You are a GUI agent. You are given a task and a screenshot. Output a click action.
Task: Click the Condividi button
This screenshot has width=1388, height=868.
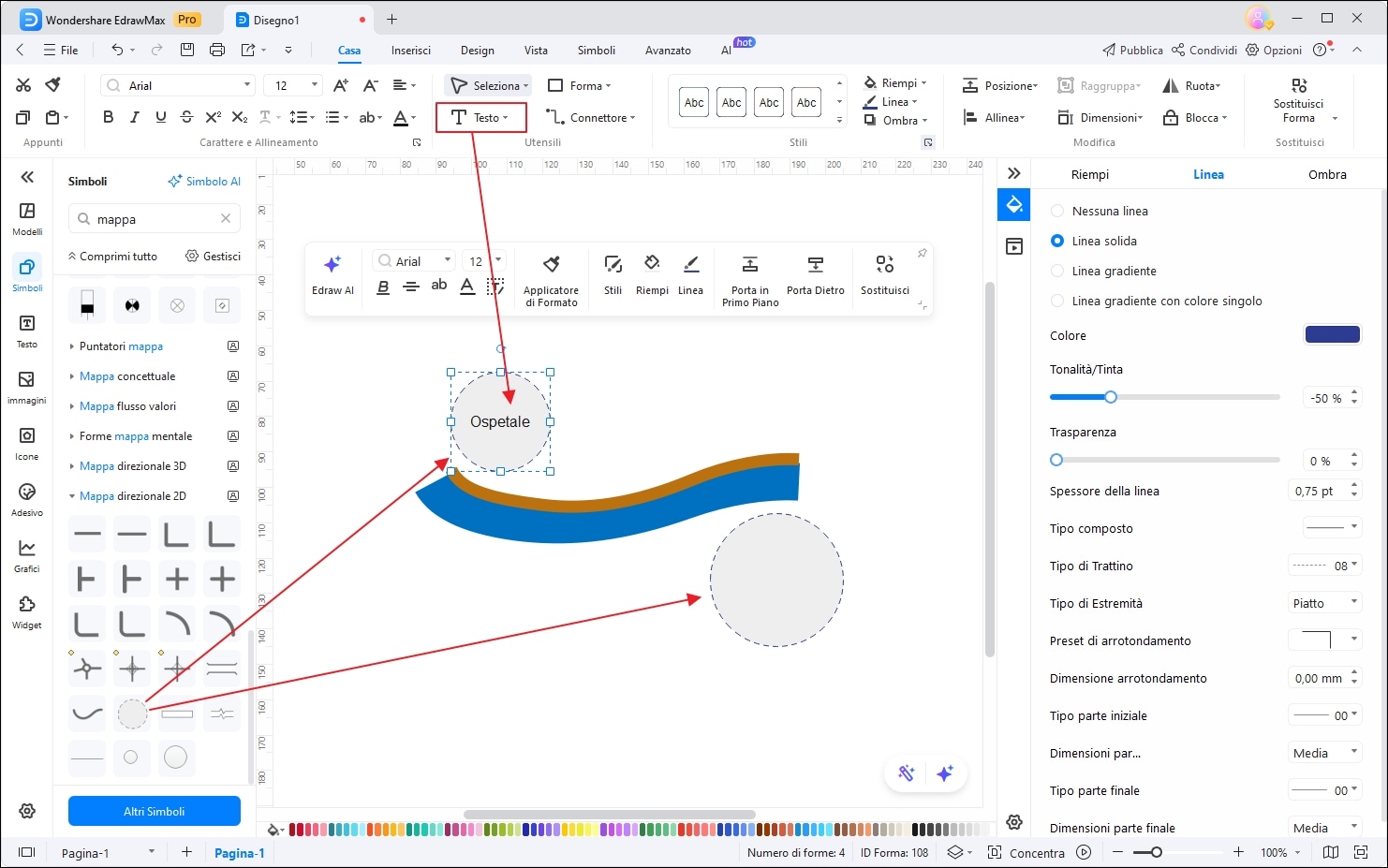[x=1204, y=50]
